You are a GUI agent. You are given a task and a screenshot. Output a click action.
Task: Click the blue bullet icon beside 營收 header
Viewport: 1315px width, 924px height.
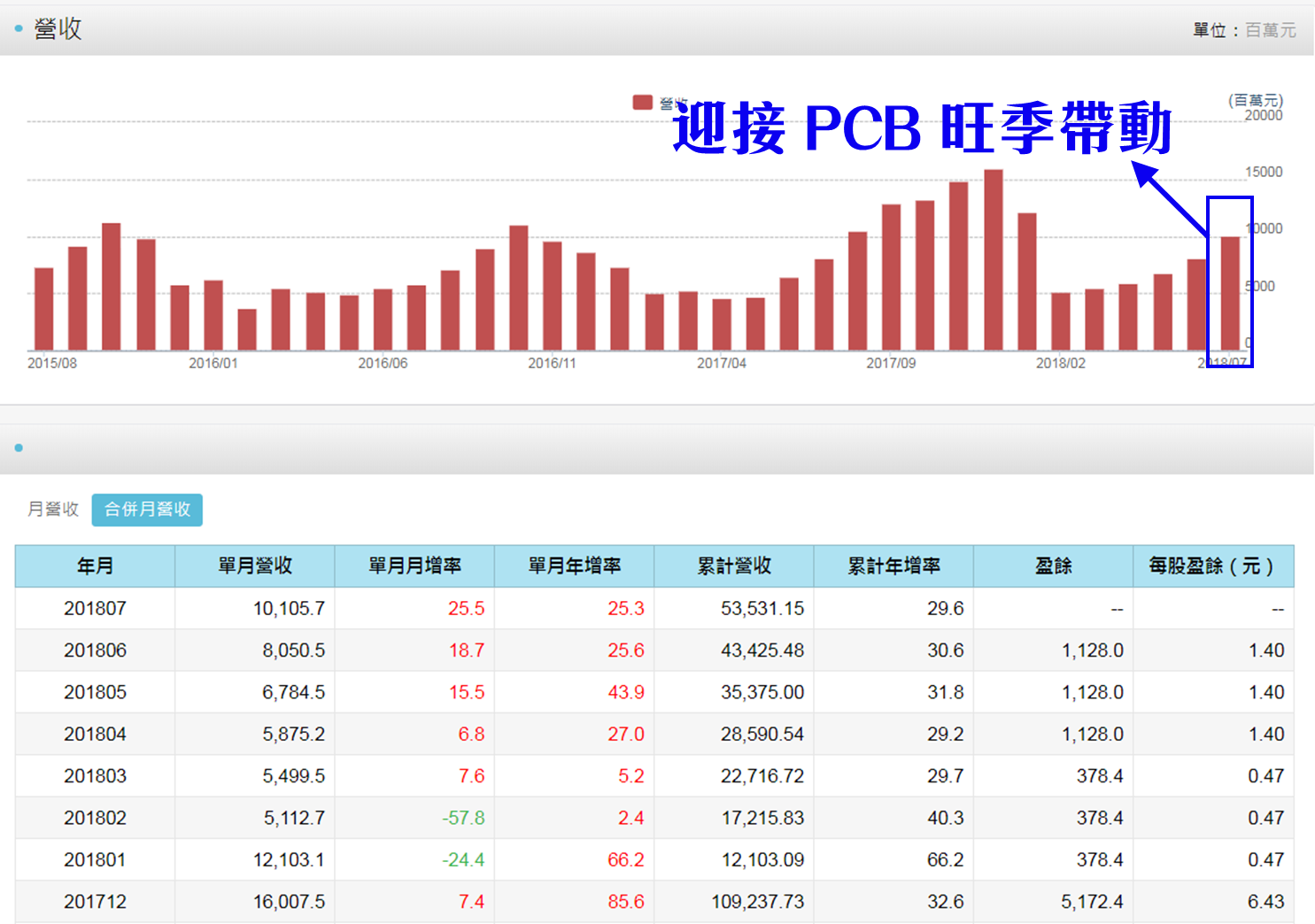pyautogui.click(x=19, y=27)
